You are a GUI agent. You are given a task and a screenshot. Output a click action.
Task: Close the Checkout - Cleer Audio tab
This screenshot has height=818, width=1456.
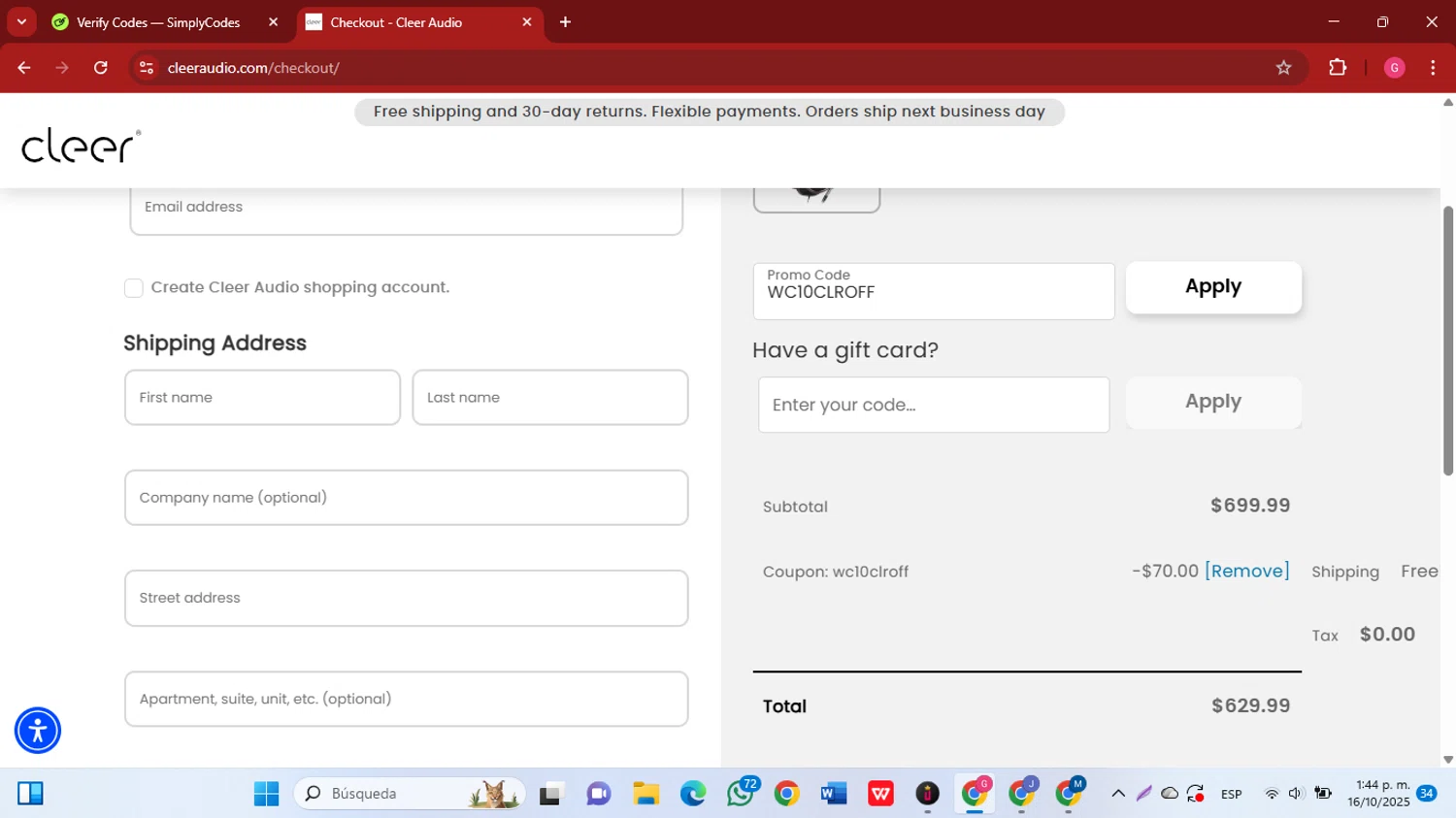click(527, 22)
